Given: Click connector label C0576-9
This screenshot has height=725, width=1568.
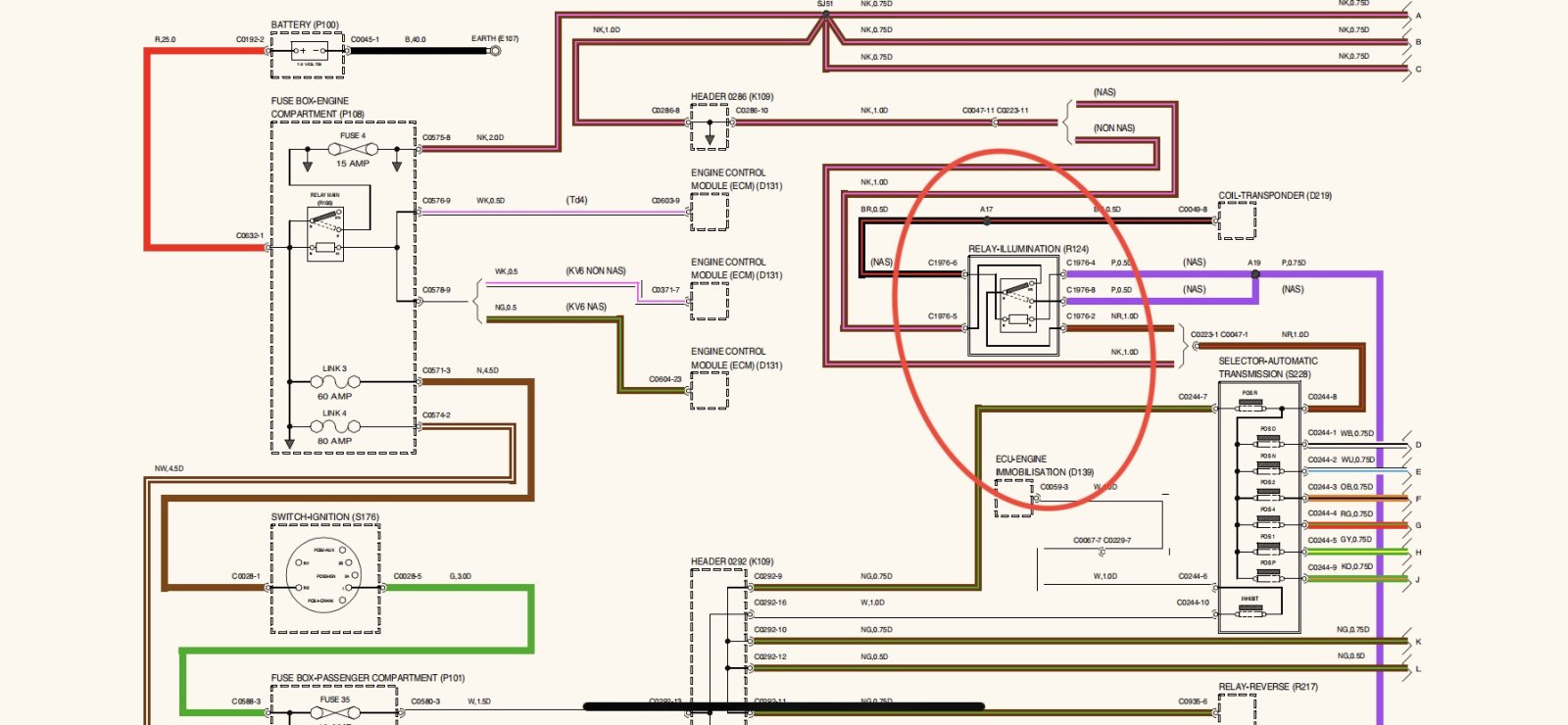Looking at the screenshot, I should point(436,201).
